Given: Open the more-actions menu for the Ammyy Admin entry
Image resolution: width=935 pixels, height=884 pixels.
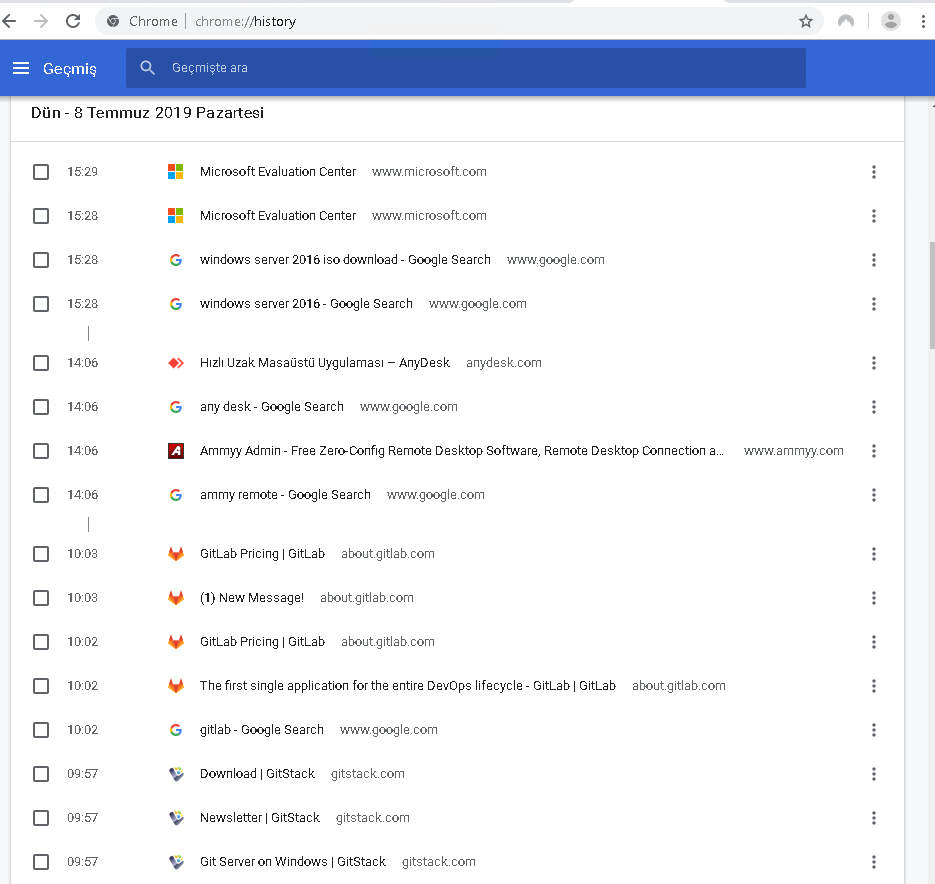Looking at the screenshot, I should point(874,451).
